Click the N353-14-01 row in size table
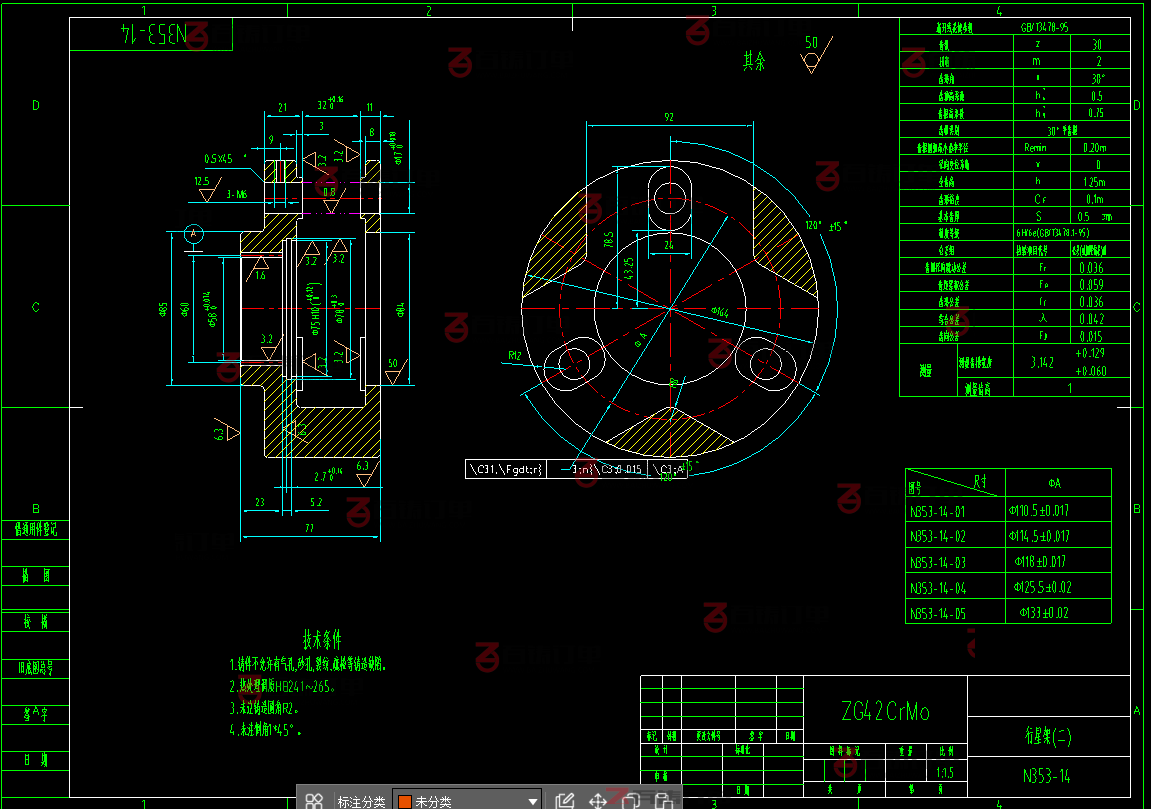The image size is (1151, 809). point(938,510)
